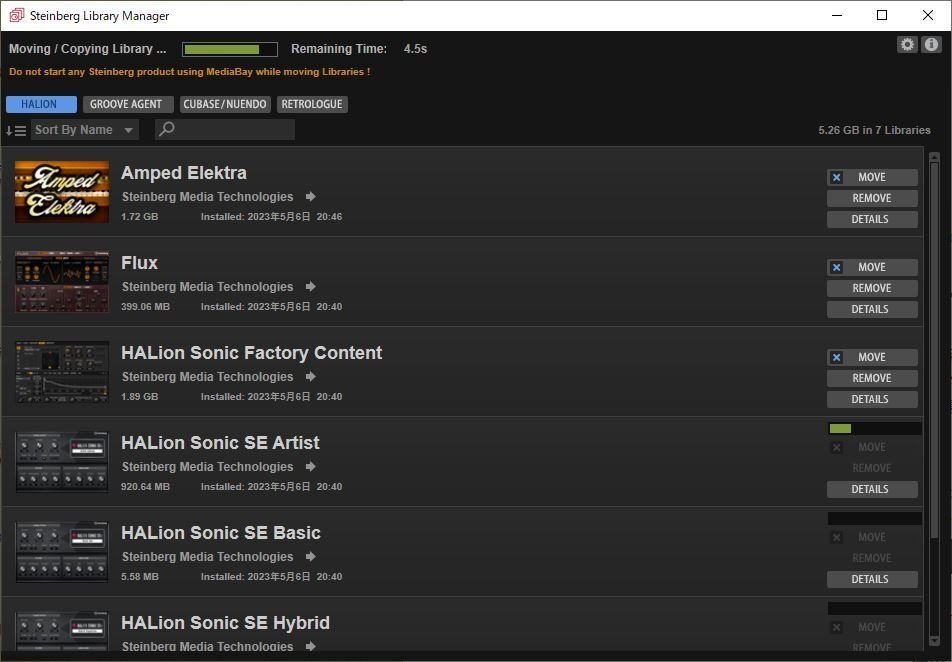Click arrow icon next to Flux vendor
Viewport: 952px width, 662px height.
click(x=310, y=286)
